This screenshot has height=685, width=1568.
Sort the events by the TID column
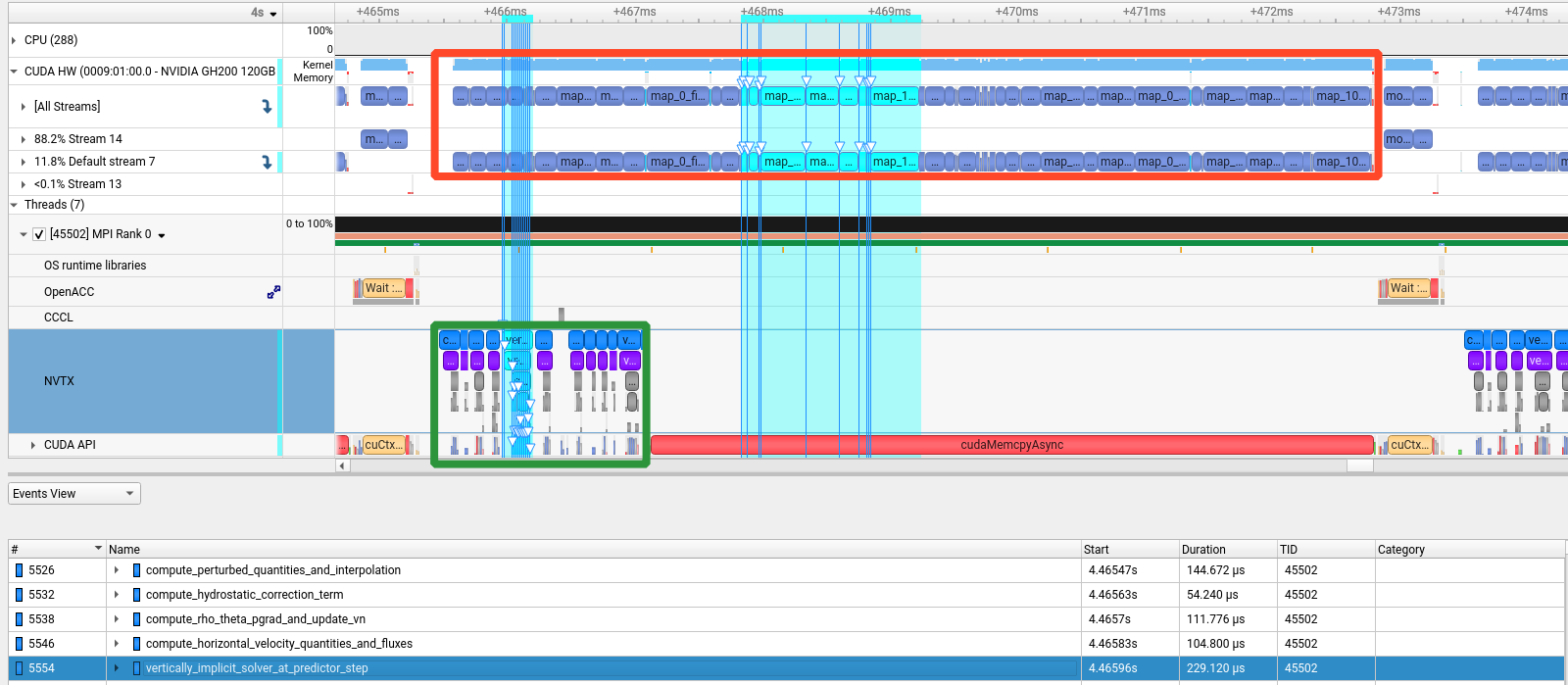[1326, 550]
